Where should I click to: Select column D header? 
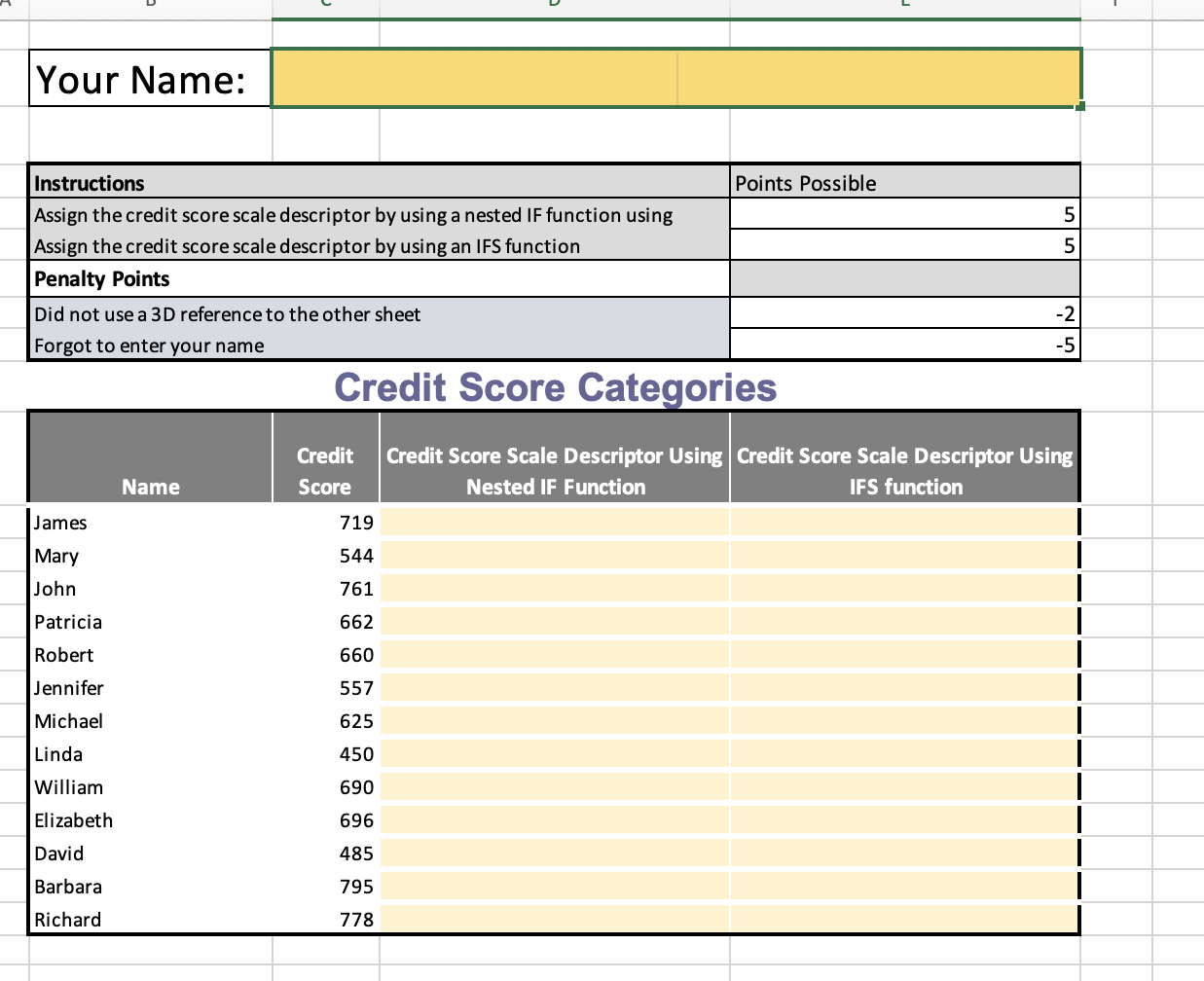pyautogui.click(x=554, y=6)
